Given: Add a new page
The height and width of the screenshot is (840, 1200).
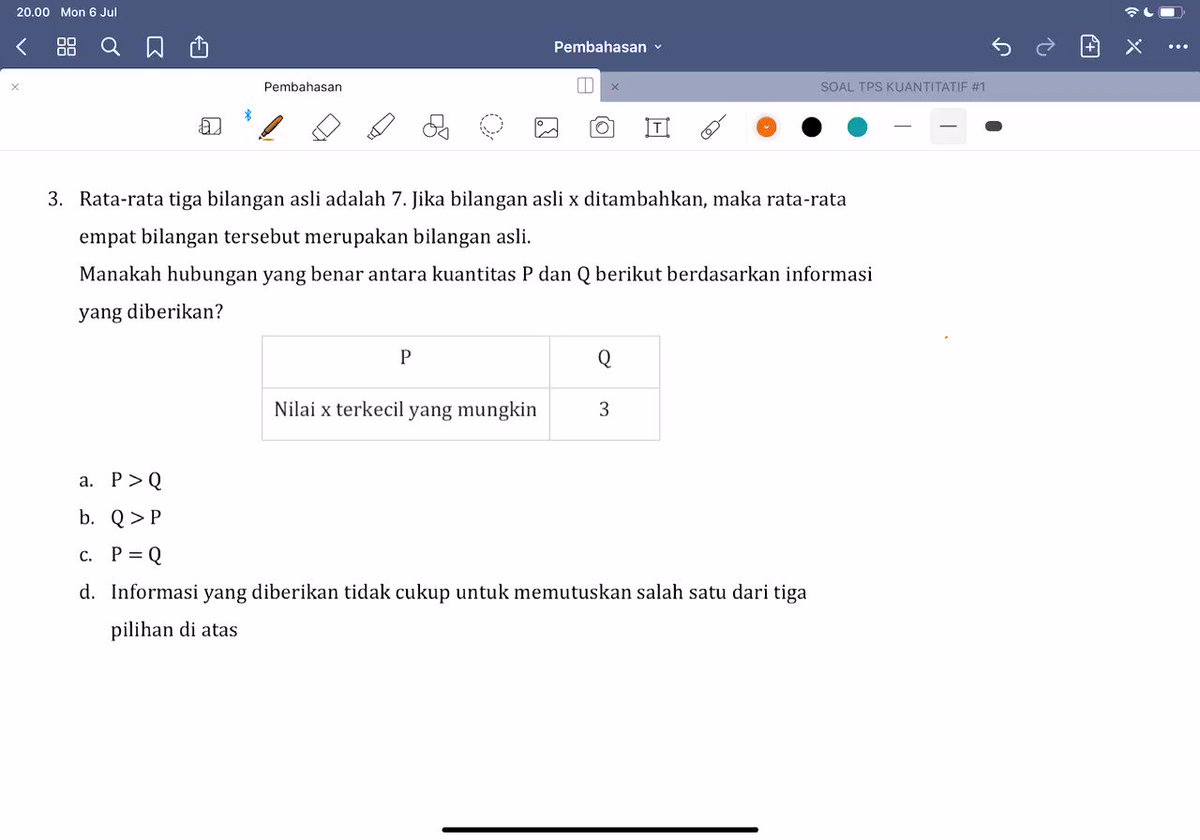Looking at the screenshot, I should pyautogui.click(x=1090, y=46).
